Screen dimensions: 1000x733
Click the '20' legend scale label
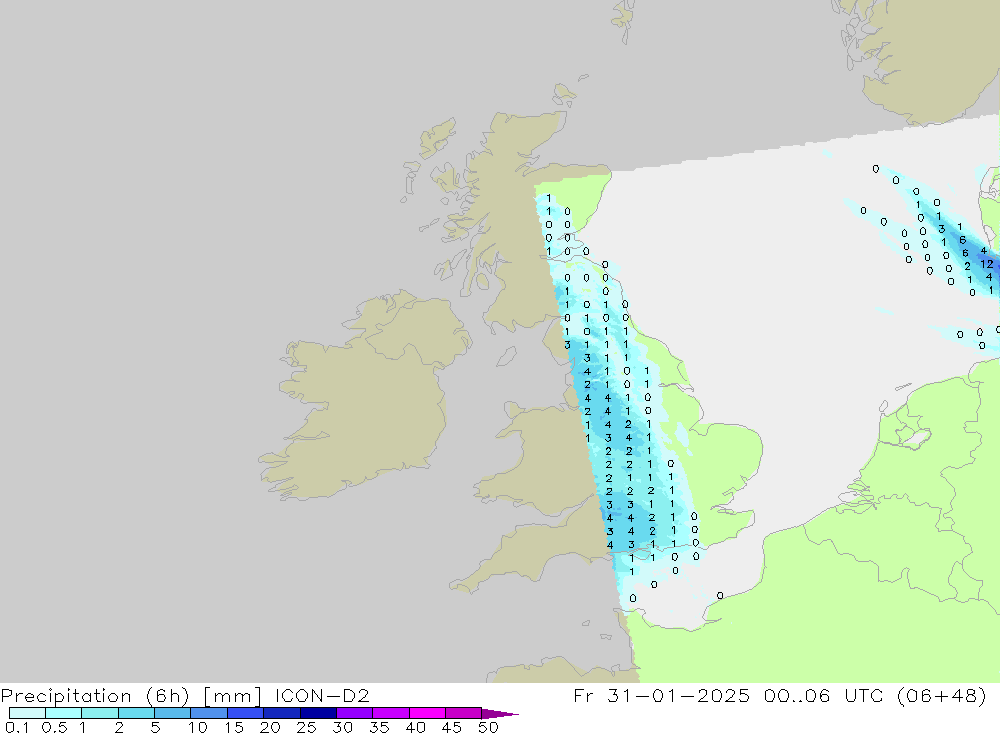[x=270, y=727]
